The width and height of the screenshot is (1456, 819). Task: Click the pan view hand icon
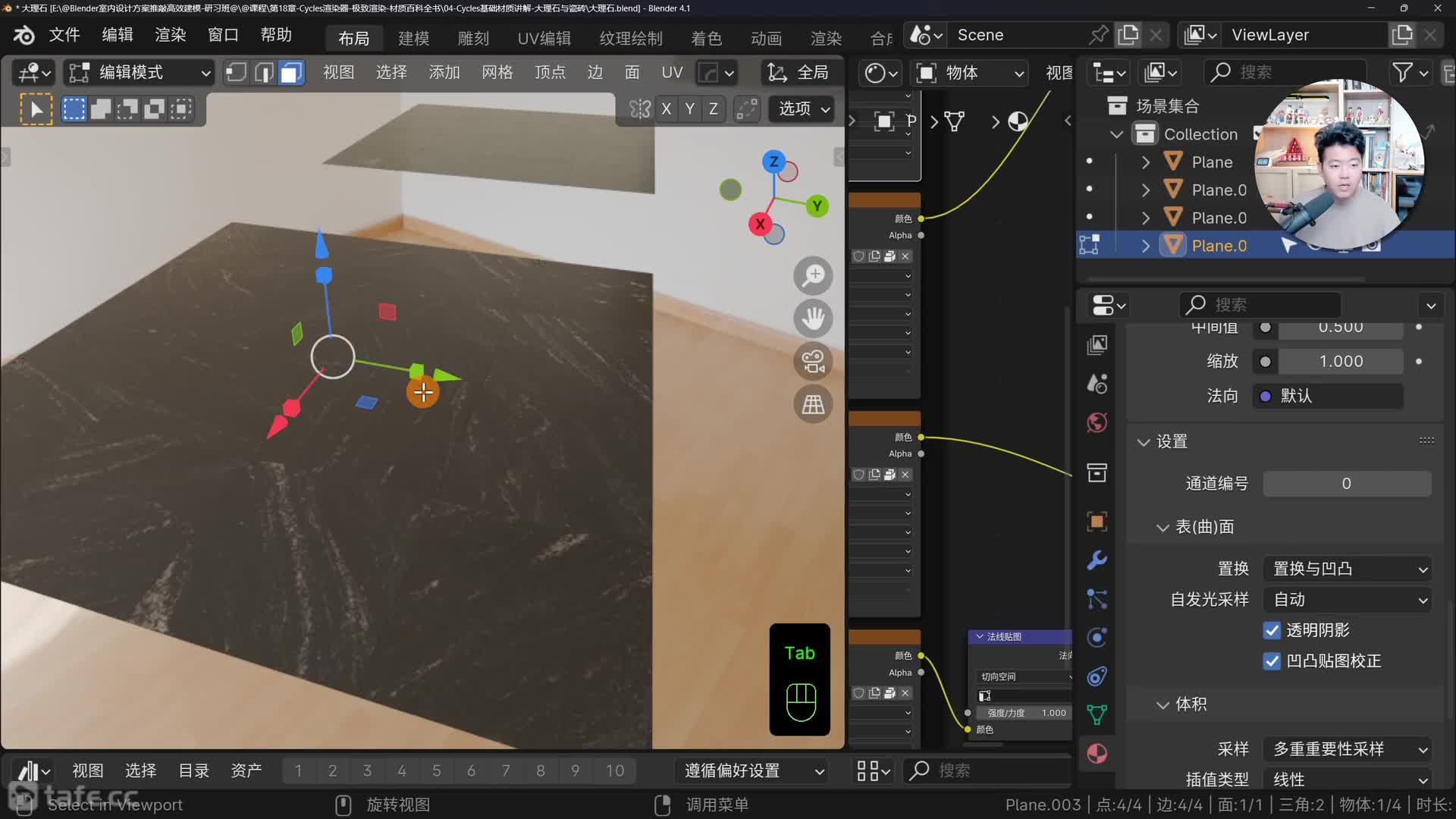[813, 318]
